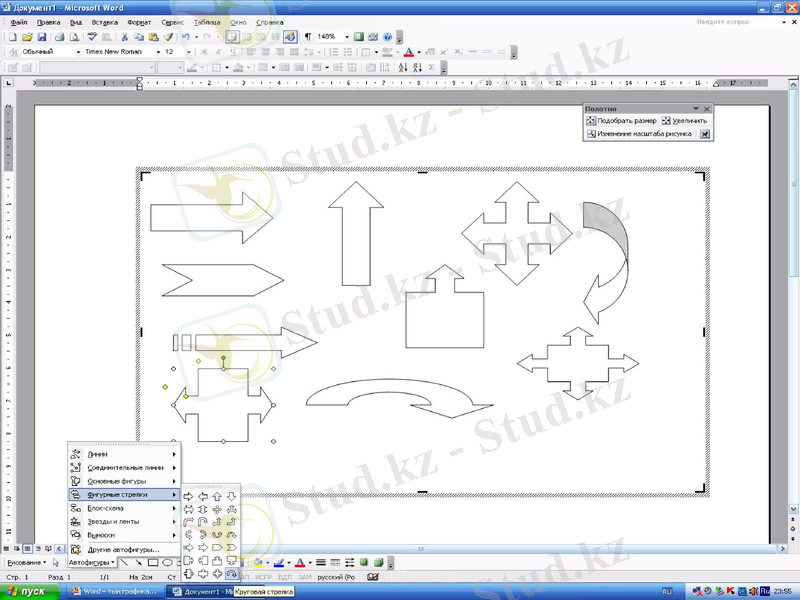Expand the Автофигуры menu button
Screen dimensions: 800x600
click(91, 563)
